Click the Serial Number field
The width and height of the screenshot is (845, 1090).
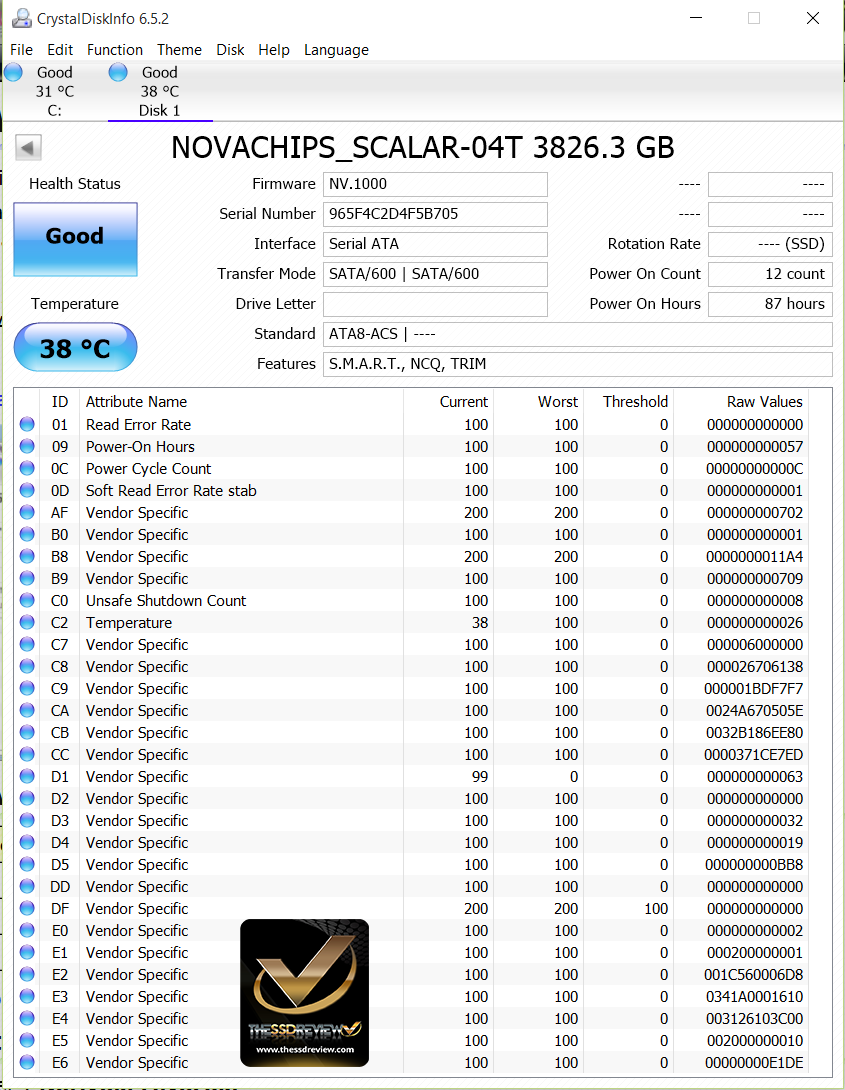click(435, 214)
